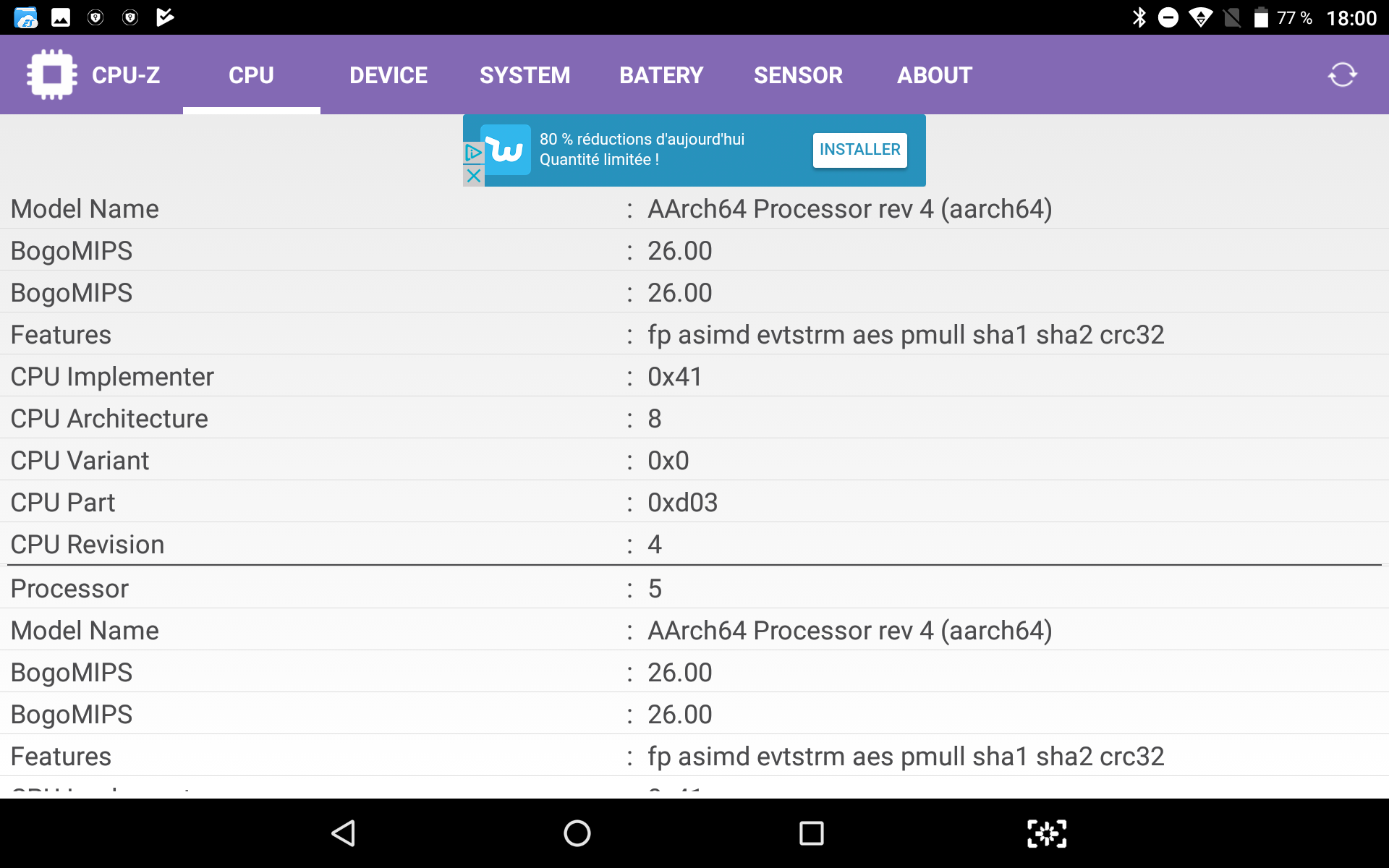Switch to the DEVICE tab

point(388,75)
